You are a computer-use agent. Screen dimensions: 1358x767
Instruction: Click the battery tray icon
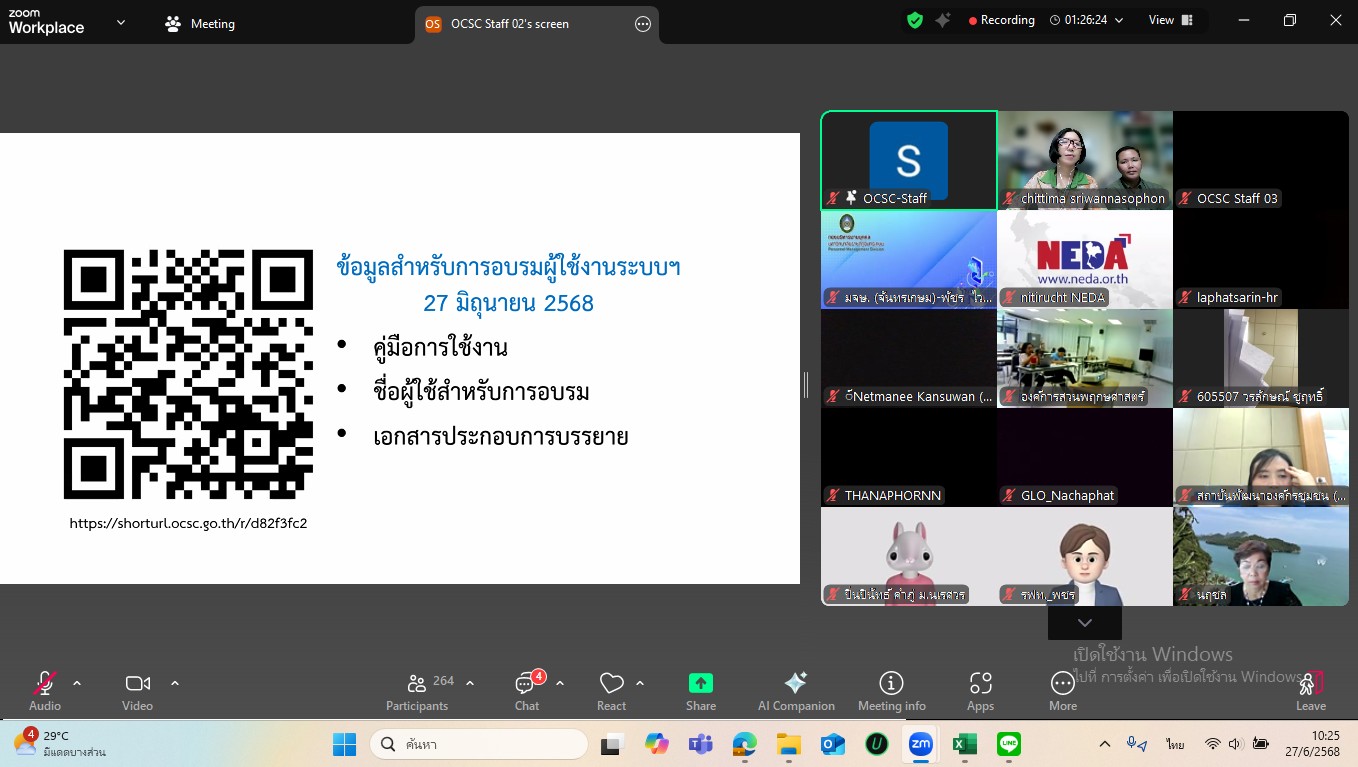(1261, 744)
